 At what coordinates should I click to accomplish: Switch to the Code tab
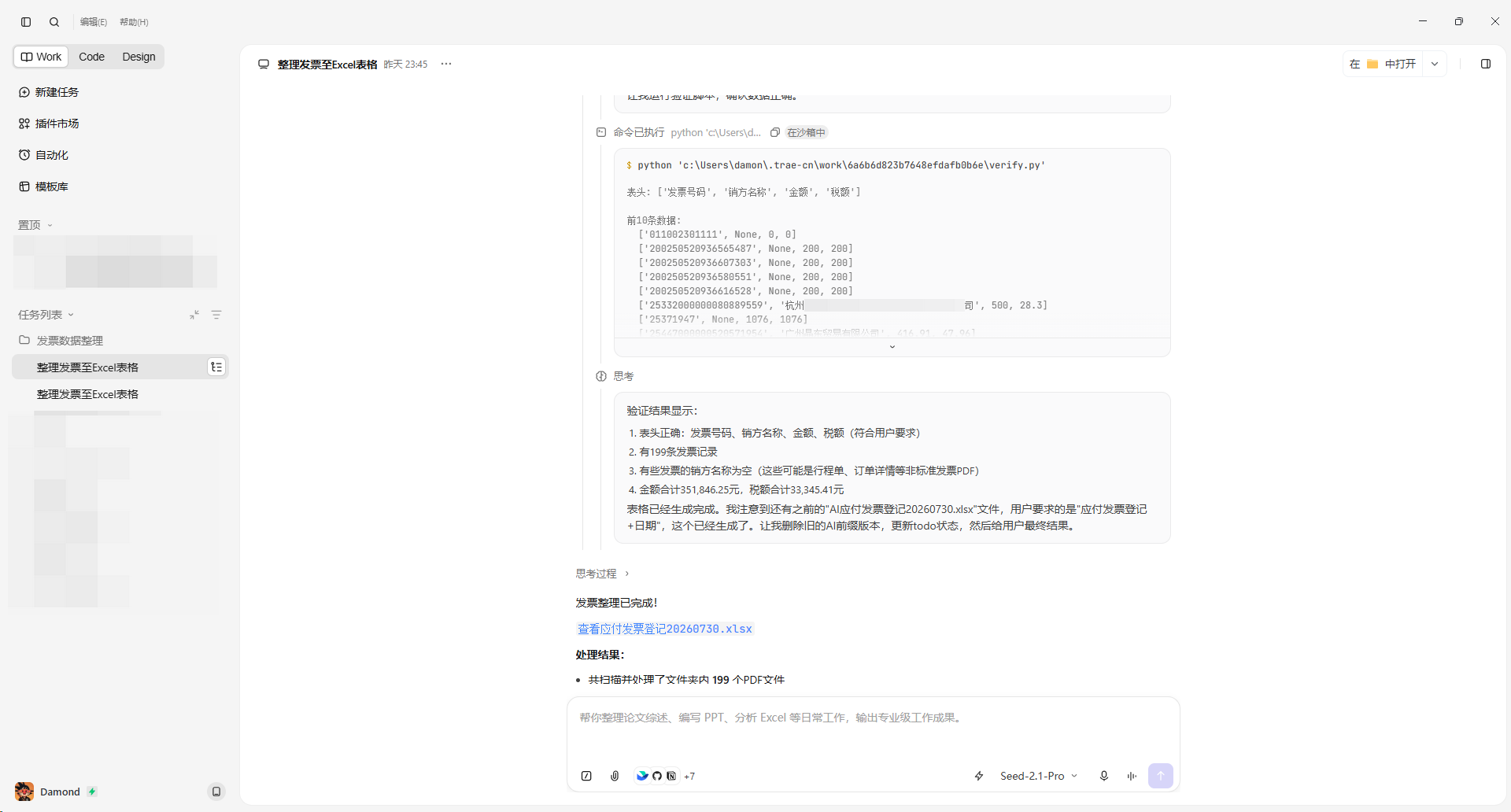pos(91,57)
